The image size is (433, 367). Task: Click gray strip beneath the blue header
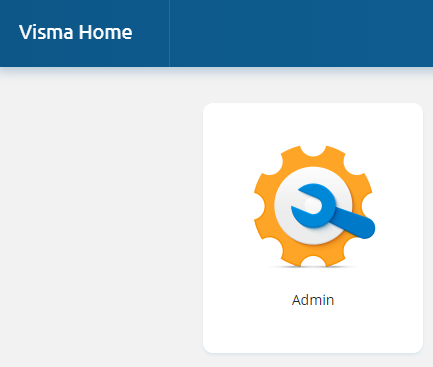tap(217, 85)
